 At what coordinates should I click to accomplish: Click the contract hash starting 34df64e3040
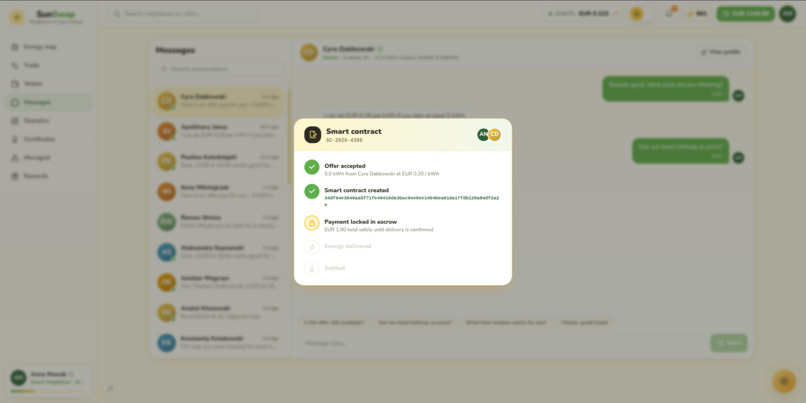[x=412, y=200]
